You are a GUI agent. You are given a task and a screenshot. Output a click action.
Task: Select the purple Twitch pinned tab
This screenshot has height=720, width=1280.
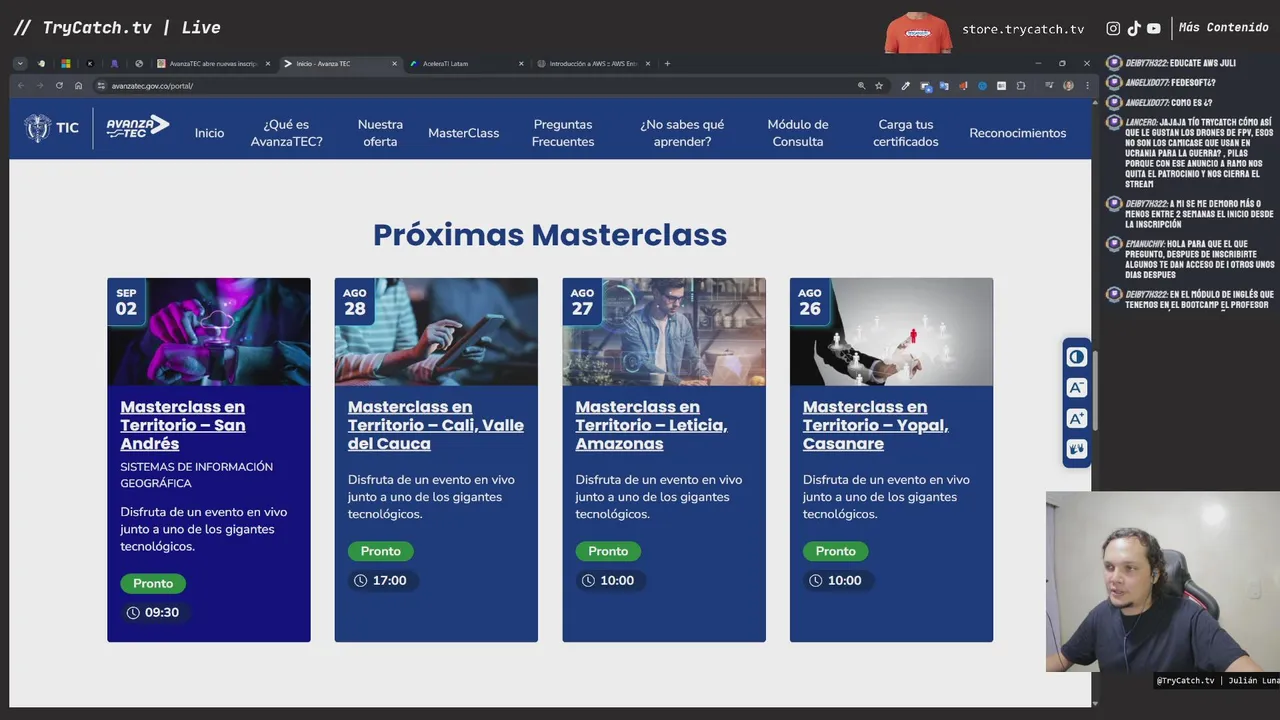[115, 64]
